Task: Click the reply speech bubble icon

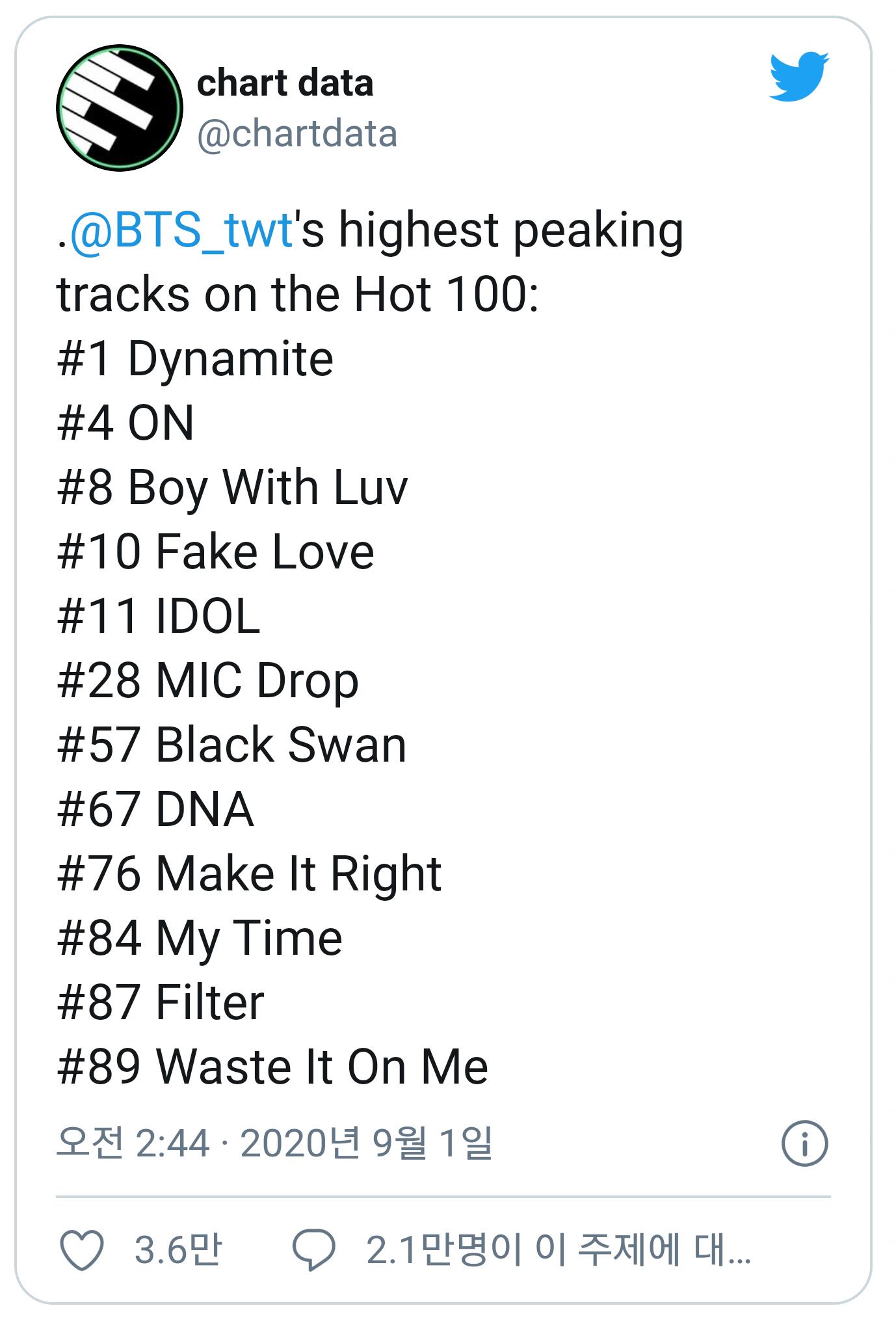Action: [x=313, y=1249]
